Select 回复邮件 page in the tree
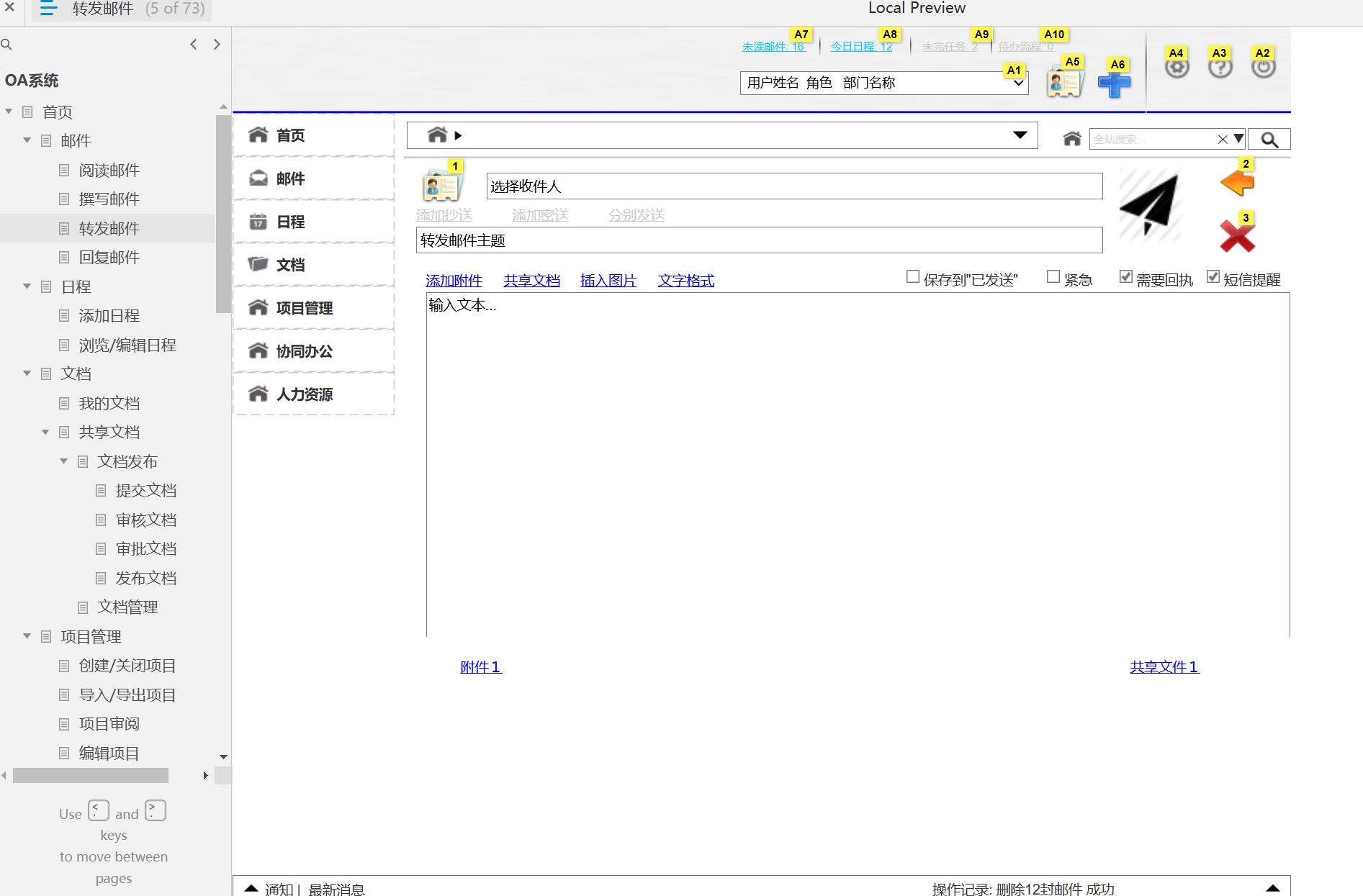1363x896 pixels. (109, 258)
